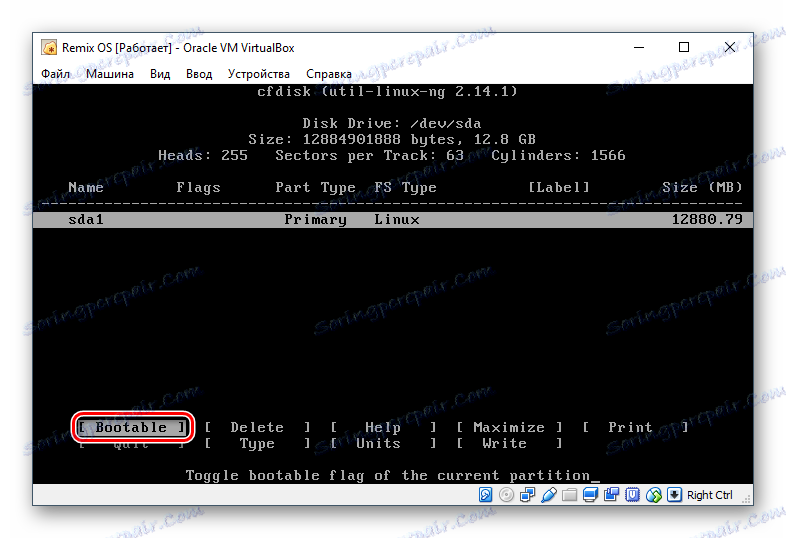Toggle the mouse integration indicator icon

[654, 495]
